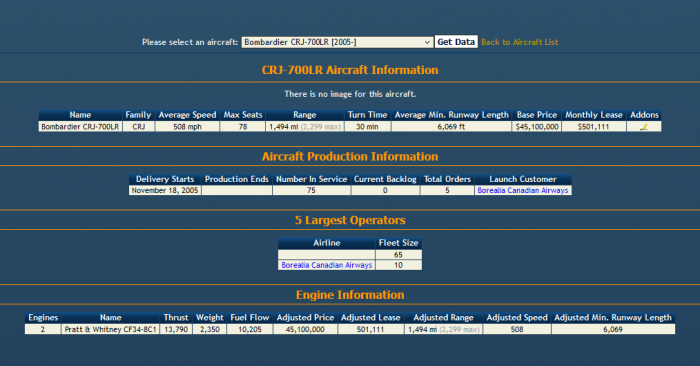The image size is (700, 366).
Task: Click the Pratt & Whitney CF34-8C1 engine name
Action: 110,329
